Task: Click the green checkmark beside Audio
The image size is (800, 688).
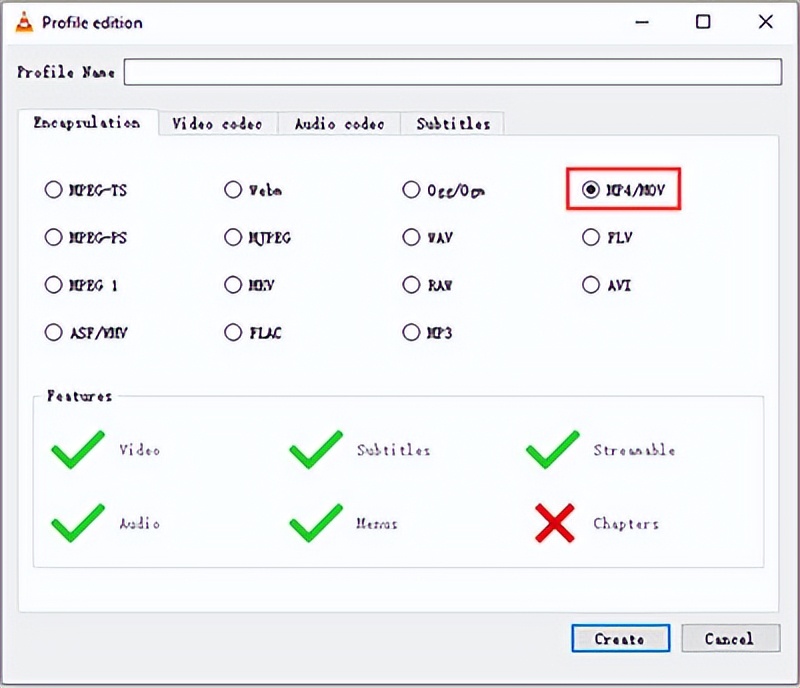Action: click(77, 523)
